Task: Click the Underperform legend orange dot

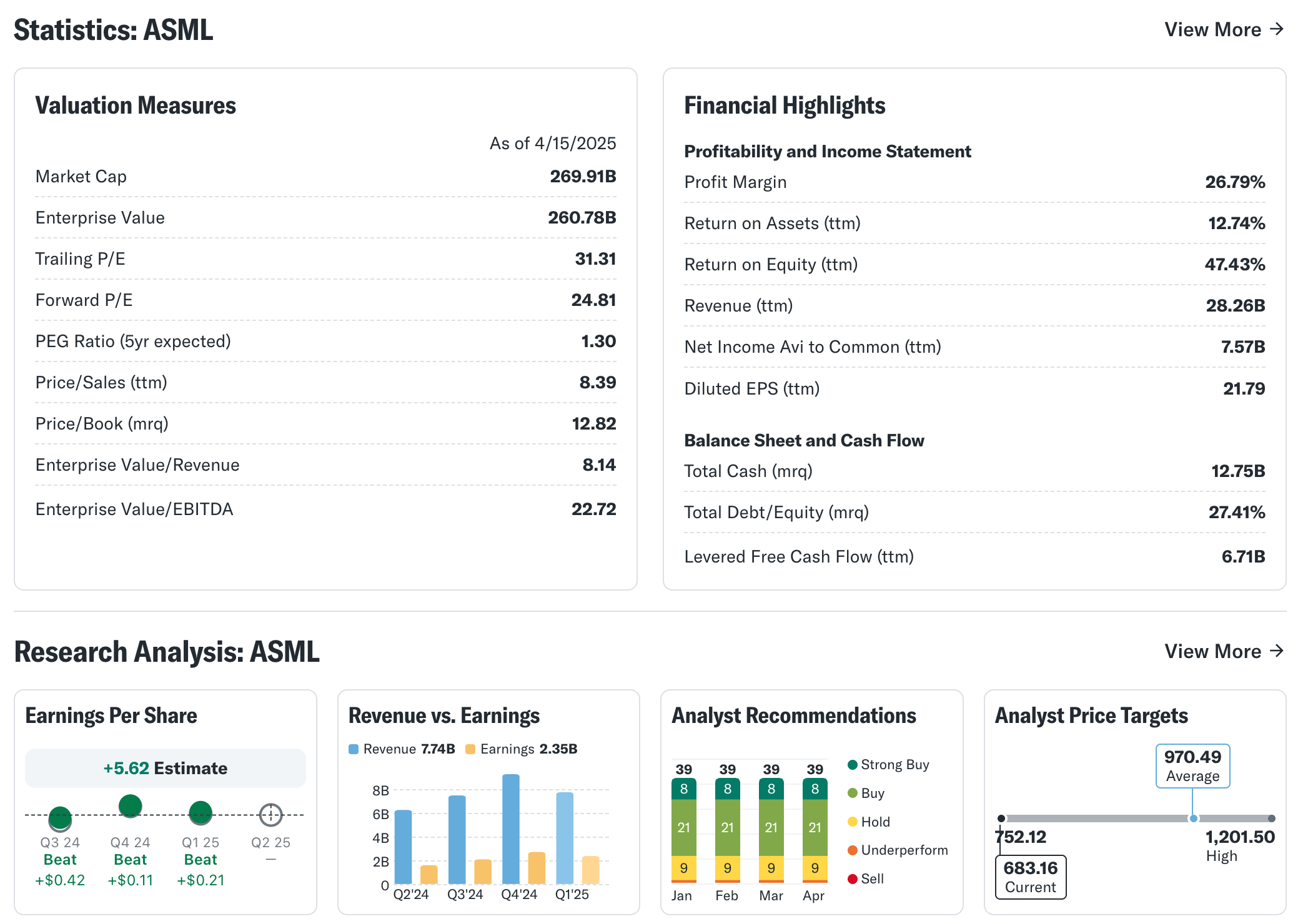Action: coord(852,850)
